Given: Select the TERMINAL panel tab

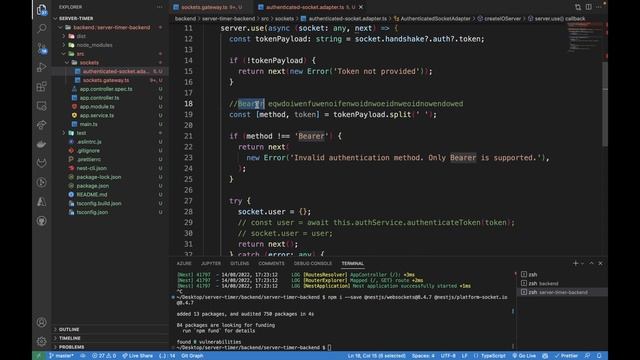Looking at the screenshot, I should pyautogui.click(x=353, y=264).
